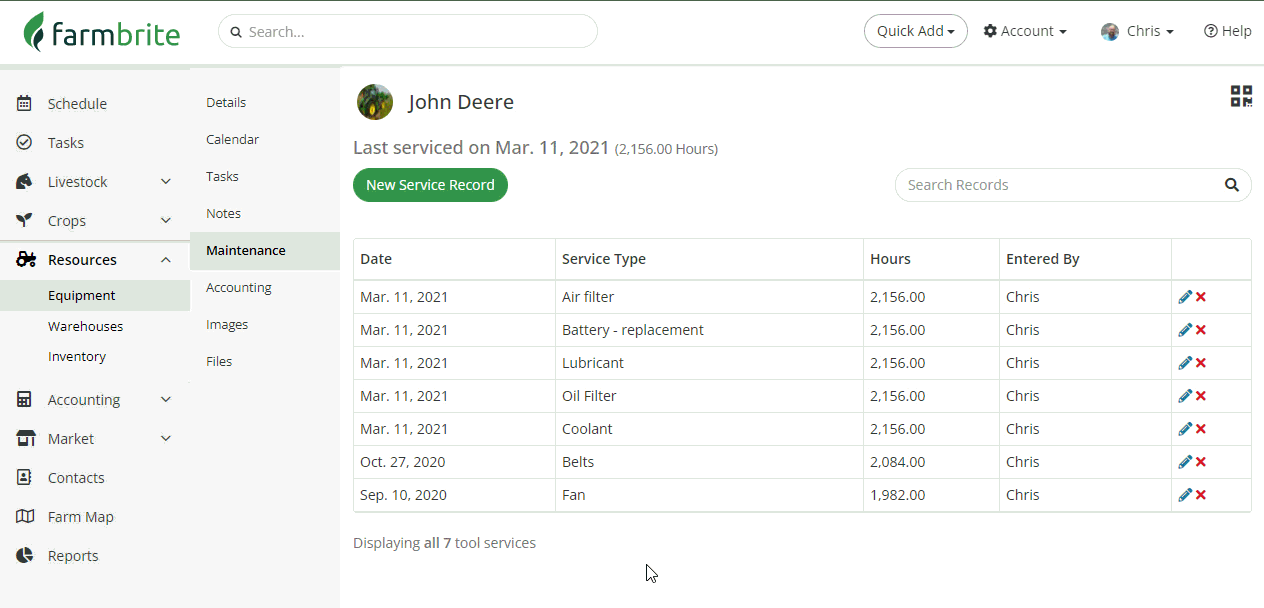Open the Images tab
This screenshot has width=1264, height=608.
[x=227, y=325]
